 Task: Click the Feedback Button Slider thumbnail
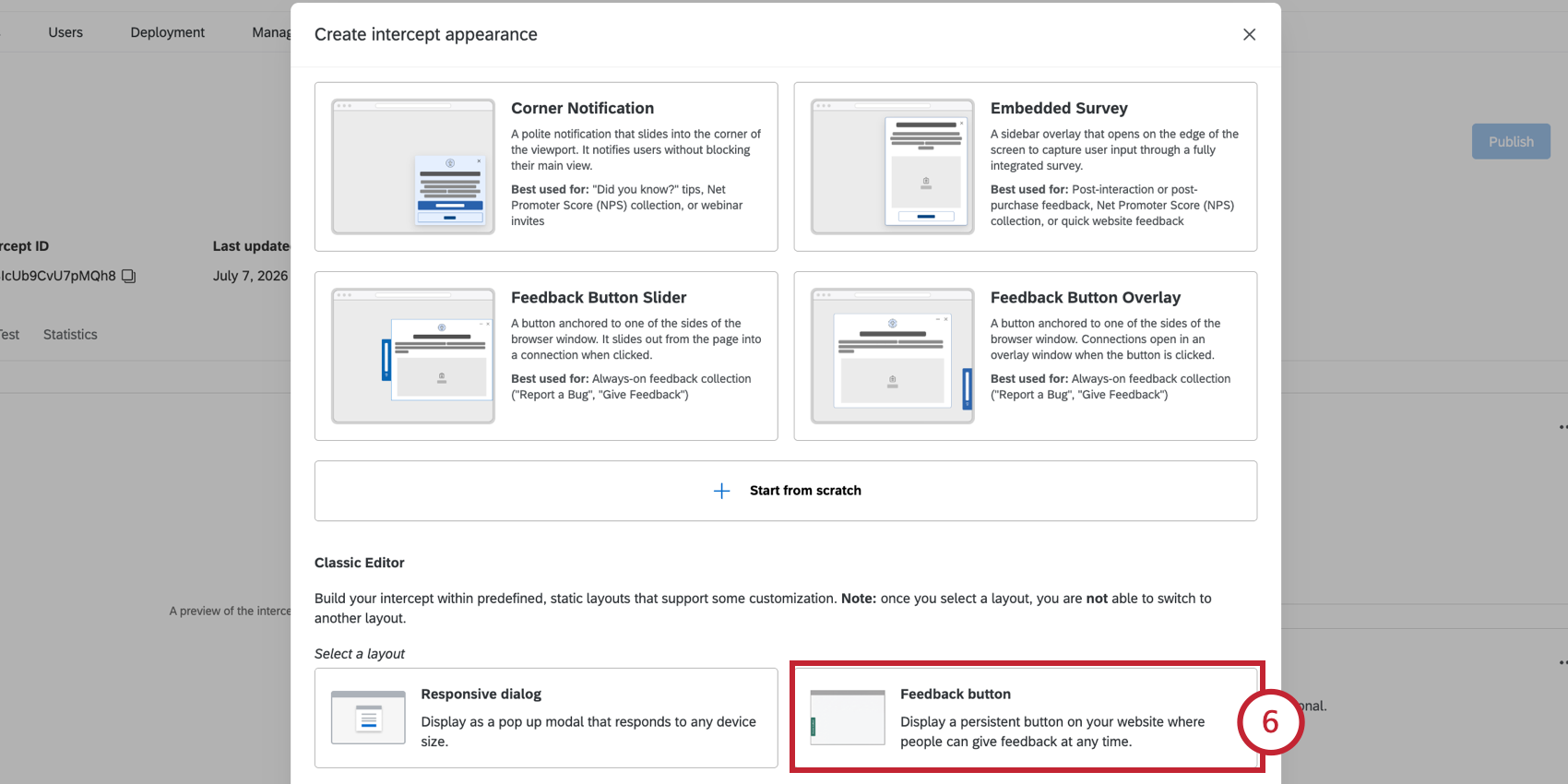tap(413, 356)
